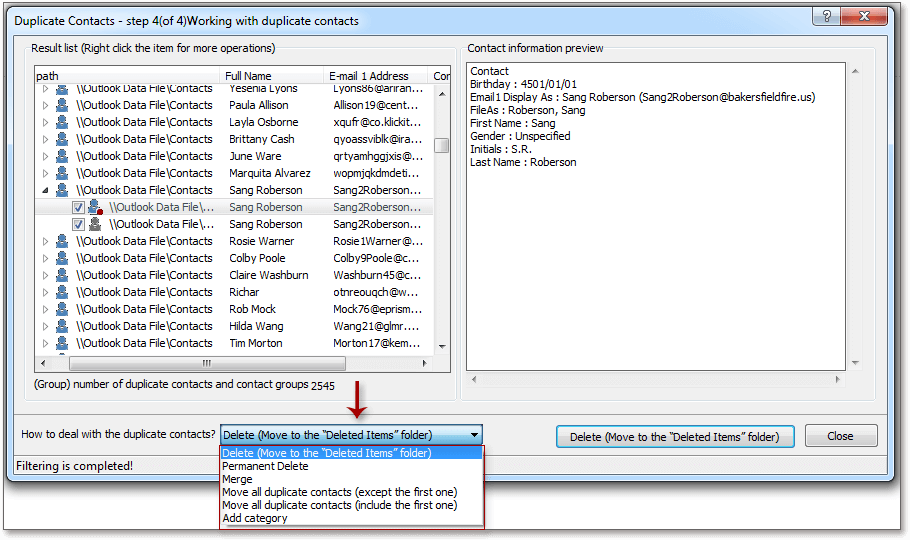Select the red-dot contact icon for Sang Roberson

pyautogui.click(x=96, y=207)
